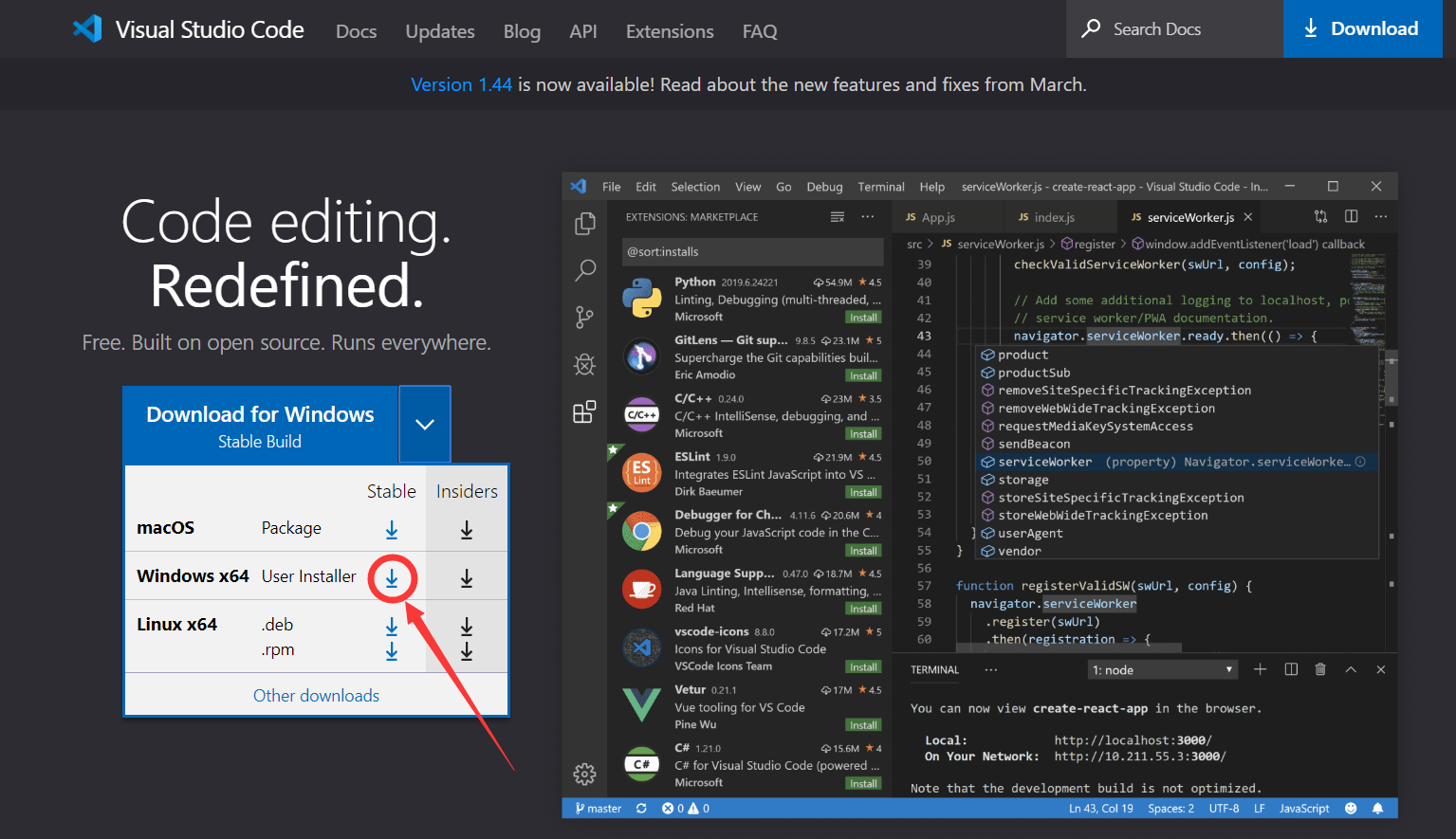Open the Manage gear icon in activity bar
The height and width of the screenshot is (839, 1456).
[x=585, y=775]
